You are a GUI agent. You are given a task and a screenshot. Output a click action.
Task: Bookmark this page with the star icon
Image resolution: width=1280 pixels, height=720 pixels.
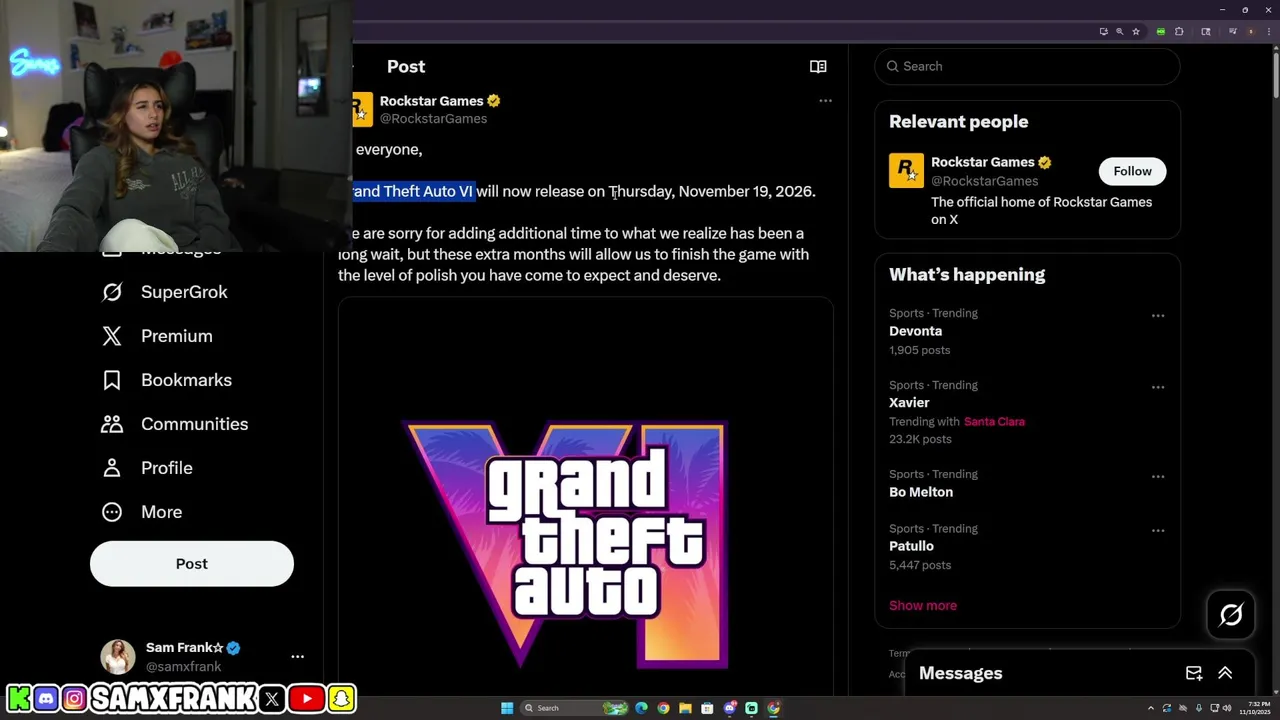tap(1136, 31)
